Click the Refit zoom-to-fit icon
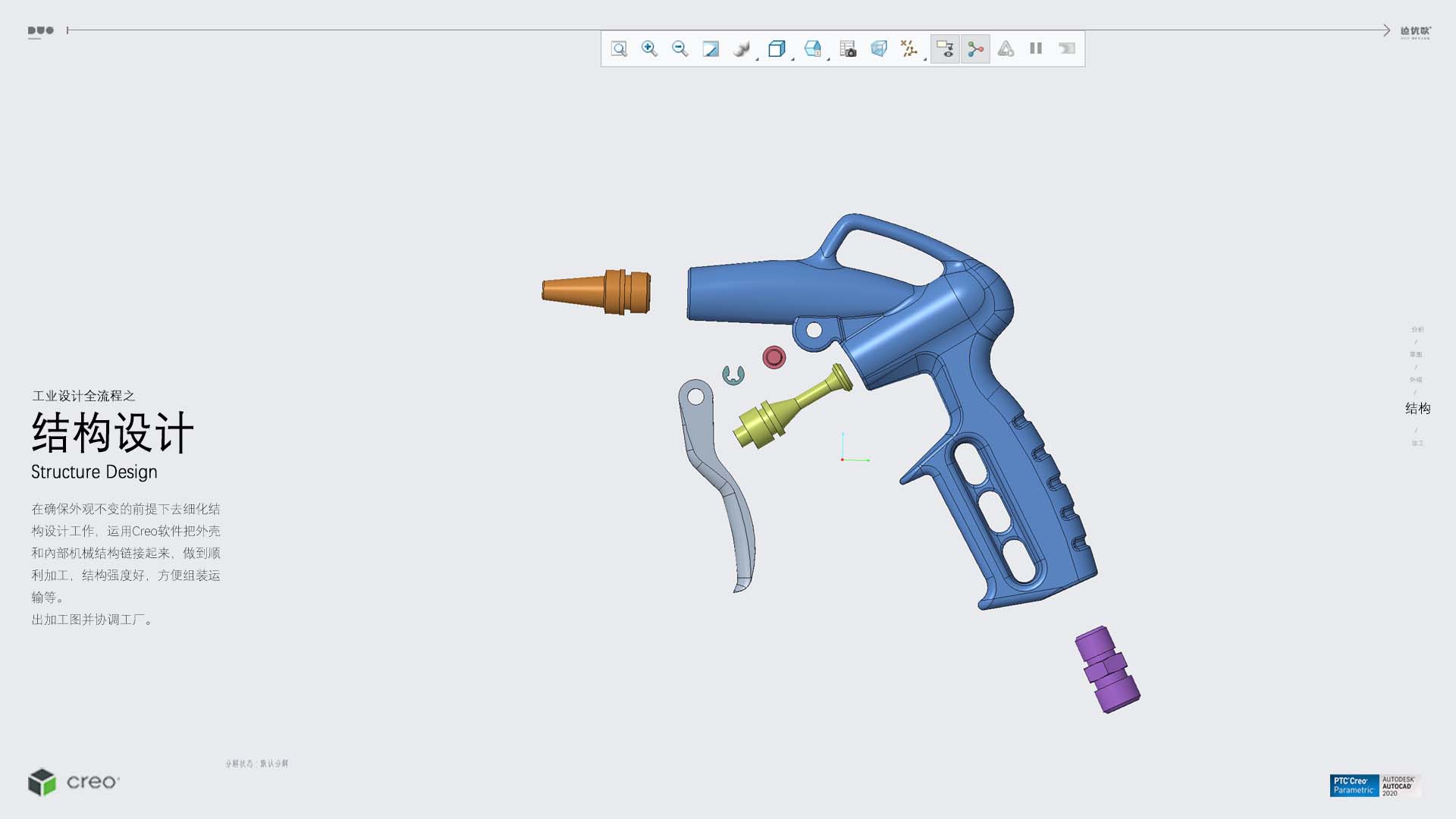 tap(619, 49)
